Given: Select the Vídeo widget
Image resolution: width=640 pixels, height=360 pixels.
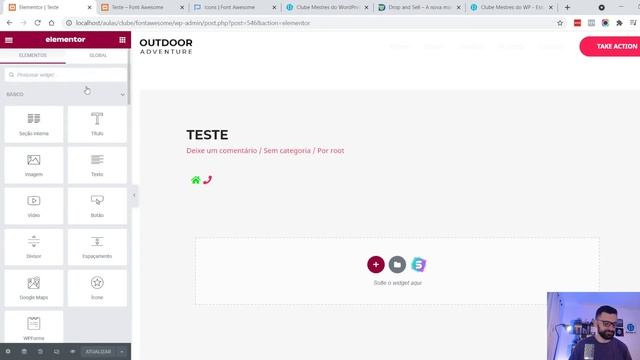Looking at the screenshot, I should (34, 206).
